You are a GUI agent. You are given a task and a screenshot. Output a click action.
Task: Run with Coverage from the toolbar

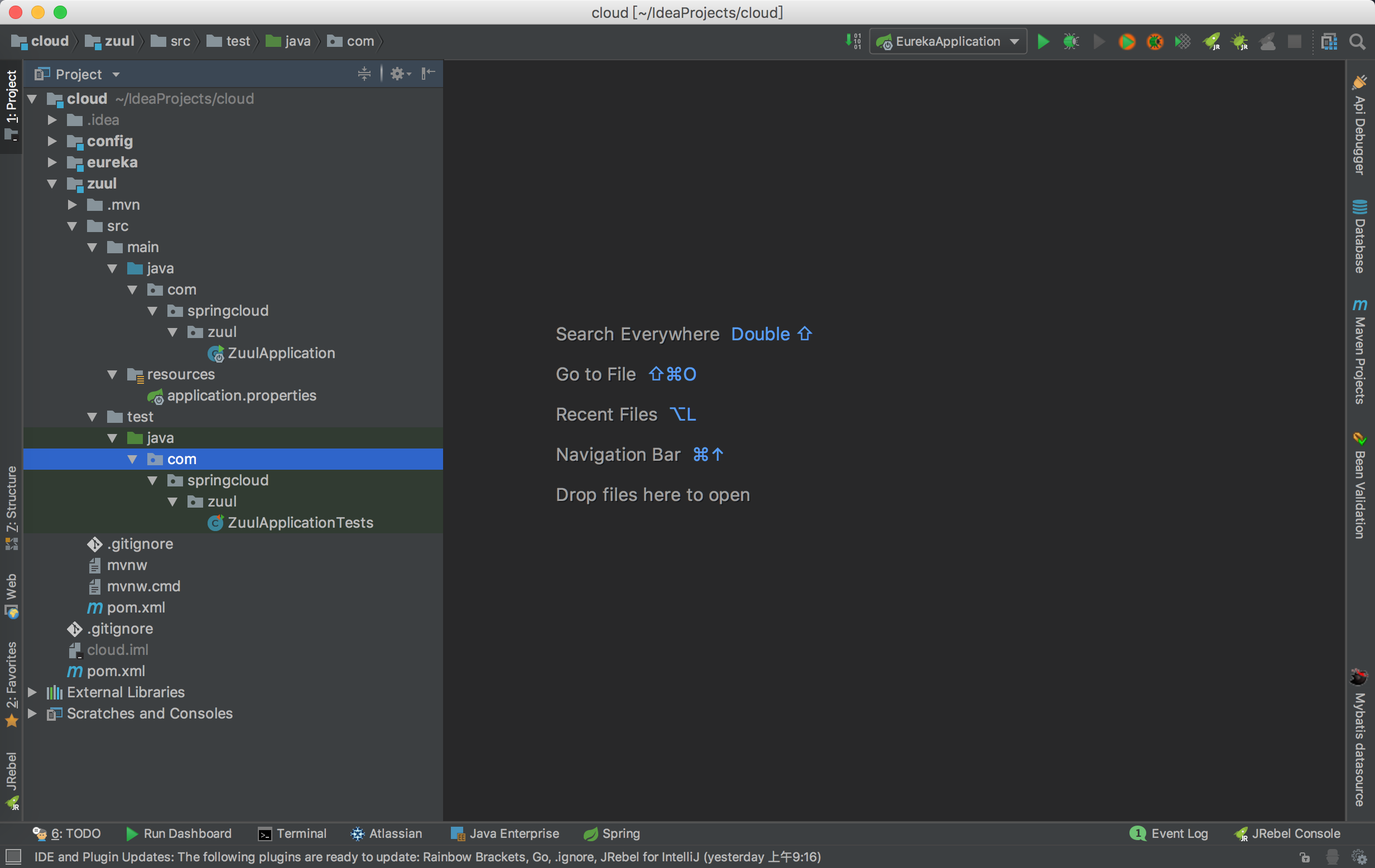(x=1182, y=42)
